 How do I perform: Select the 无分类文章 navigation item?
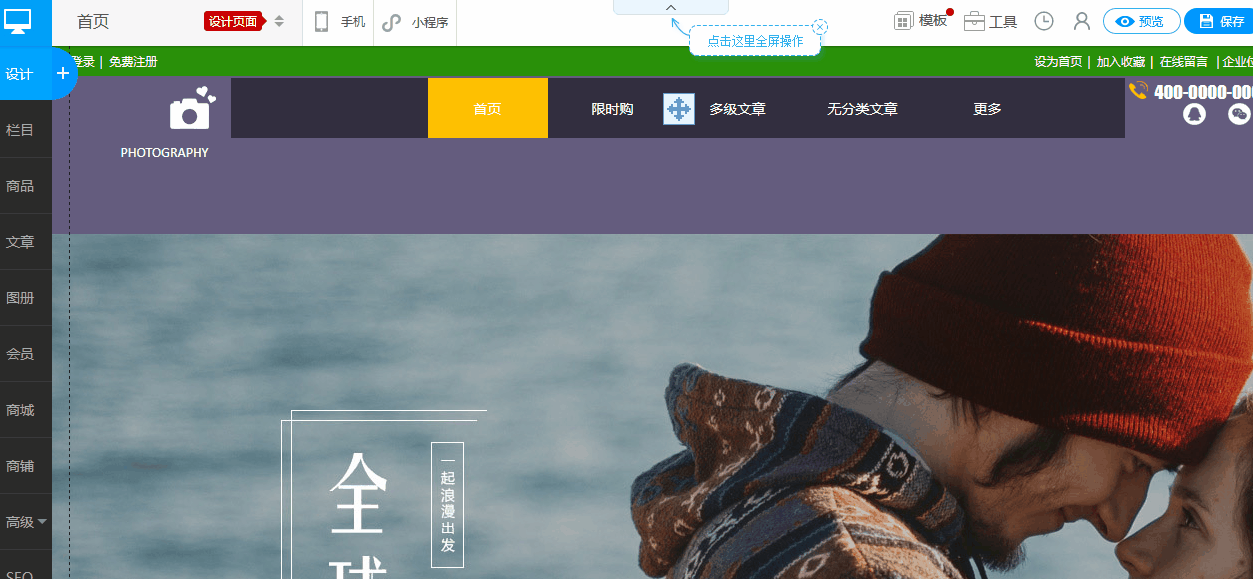click(862, 109)
